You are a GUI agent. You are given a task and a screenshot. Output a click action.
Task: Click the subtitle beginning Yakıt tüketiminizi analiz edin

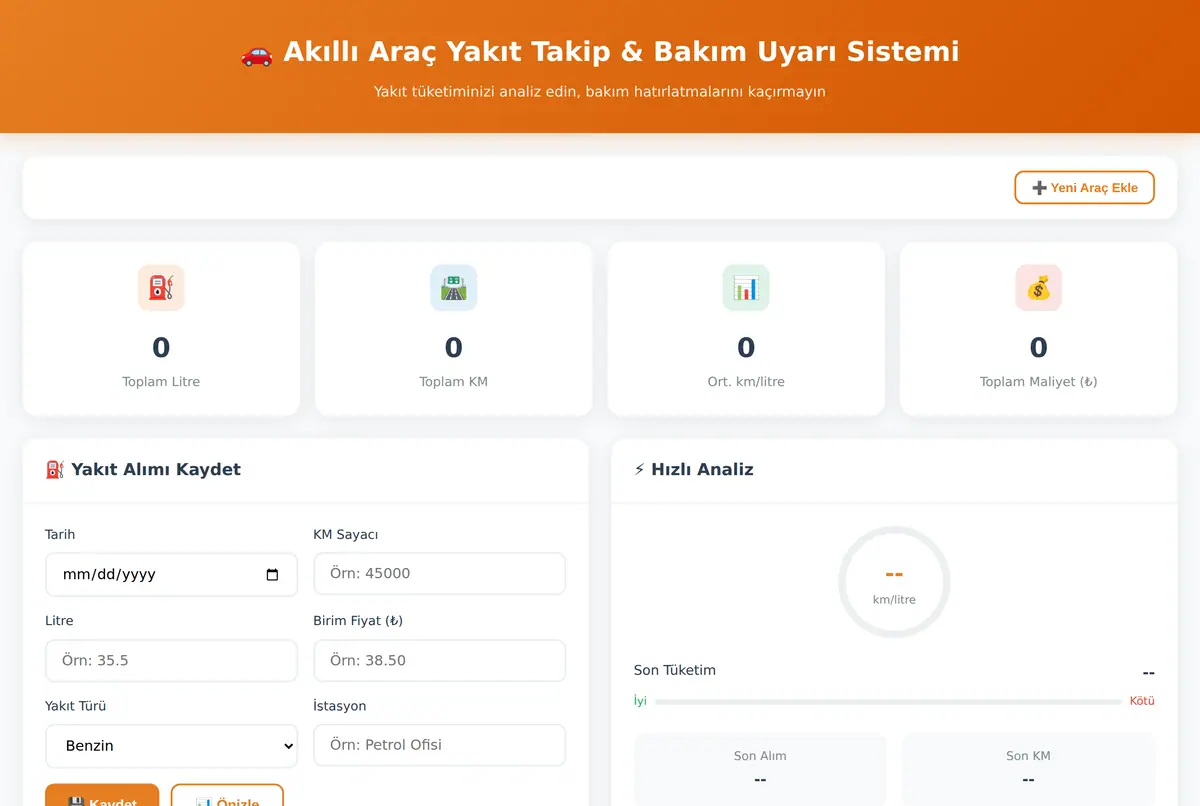tap(600, 92)
